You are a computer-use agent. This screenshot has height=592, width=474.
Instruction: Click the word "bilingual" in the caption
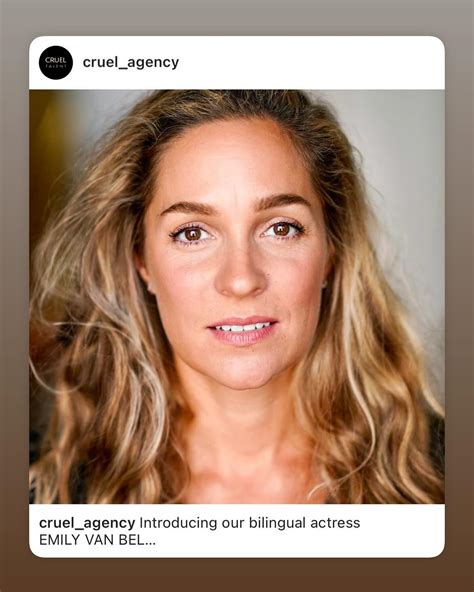point(277,523)
